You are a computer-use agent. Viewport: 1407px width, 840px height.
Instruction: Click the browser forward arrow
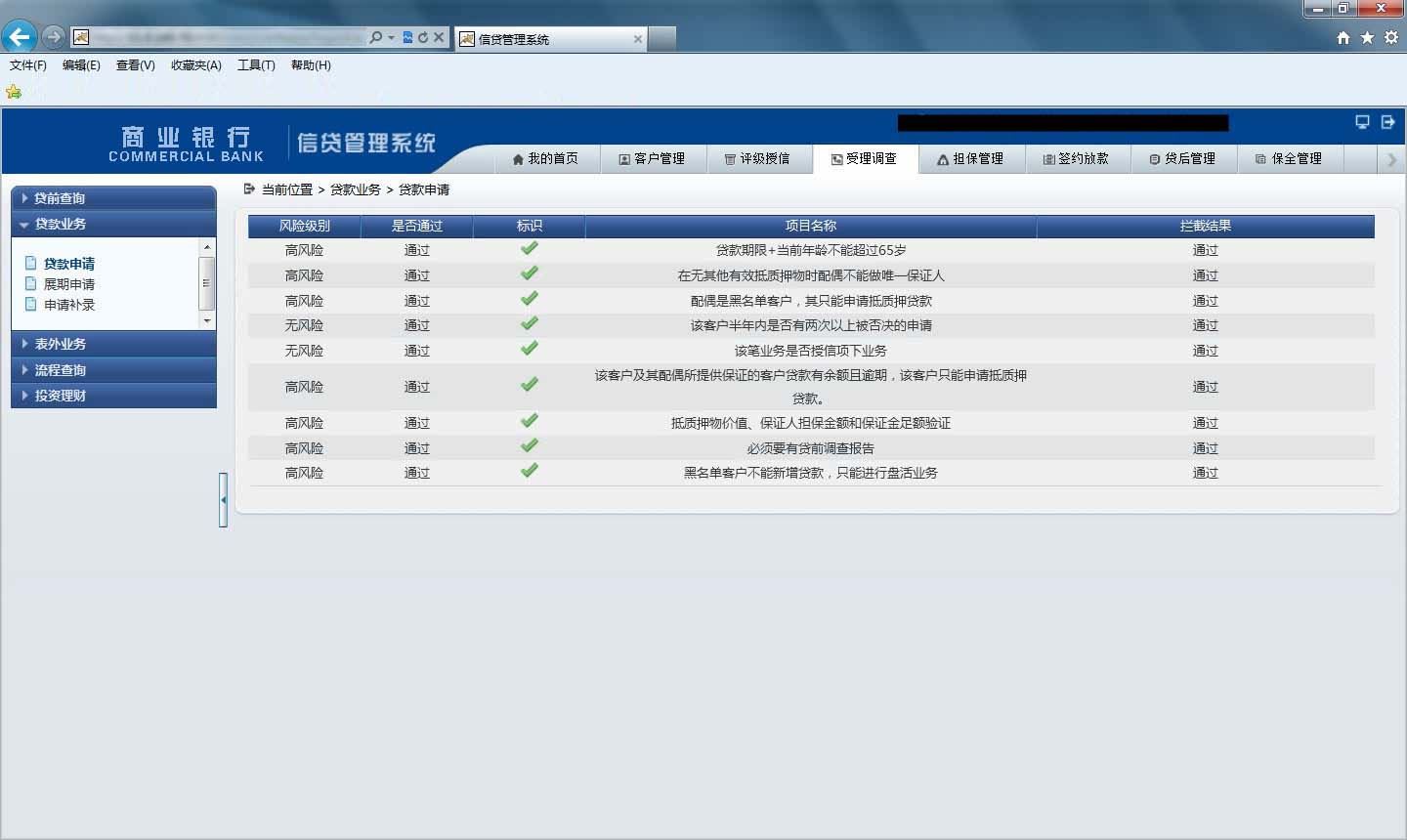click(x=54, y=37)
